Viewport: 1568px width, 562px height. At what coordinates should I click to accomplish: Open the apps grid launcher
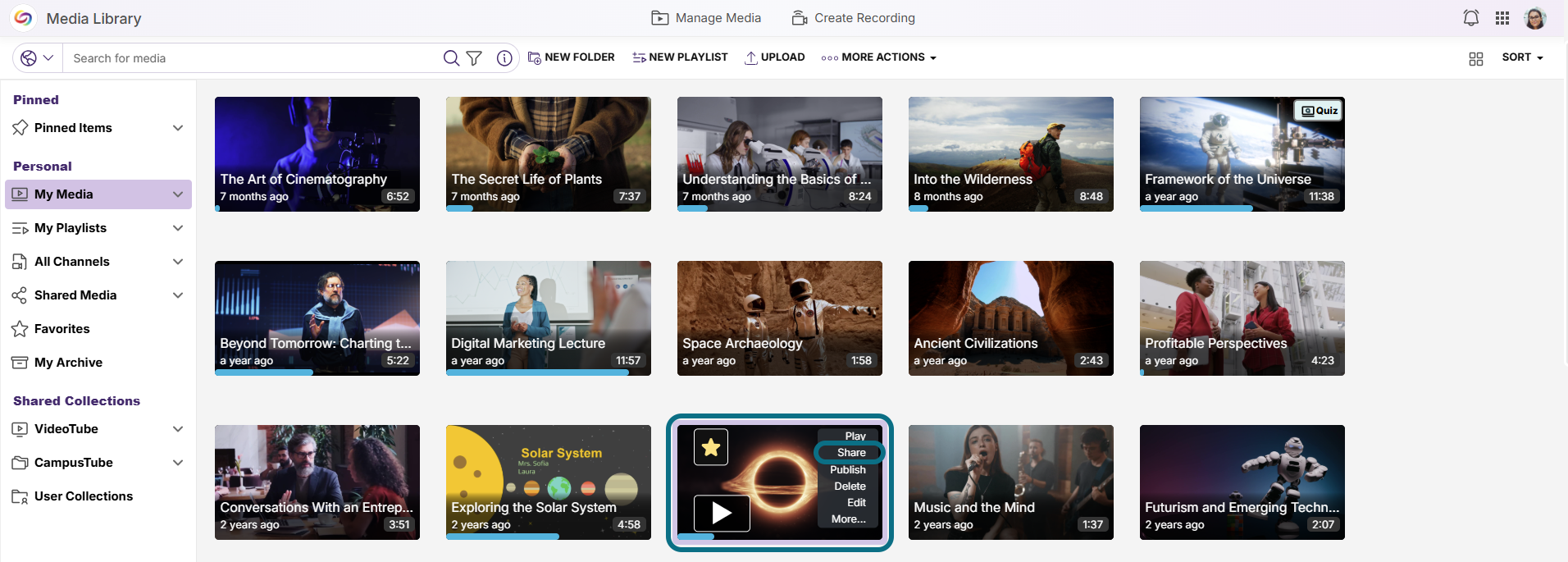[x=1502, y=18]
